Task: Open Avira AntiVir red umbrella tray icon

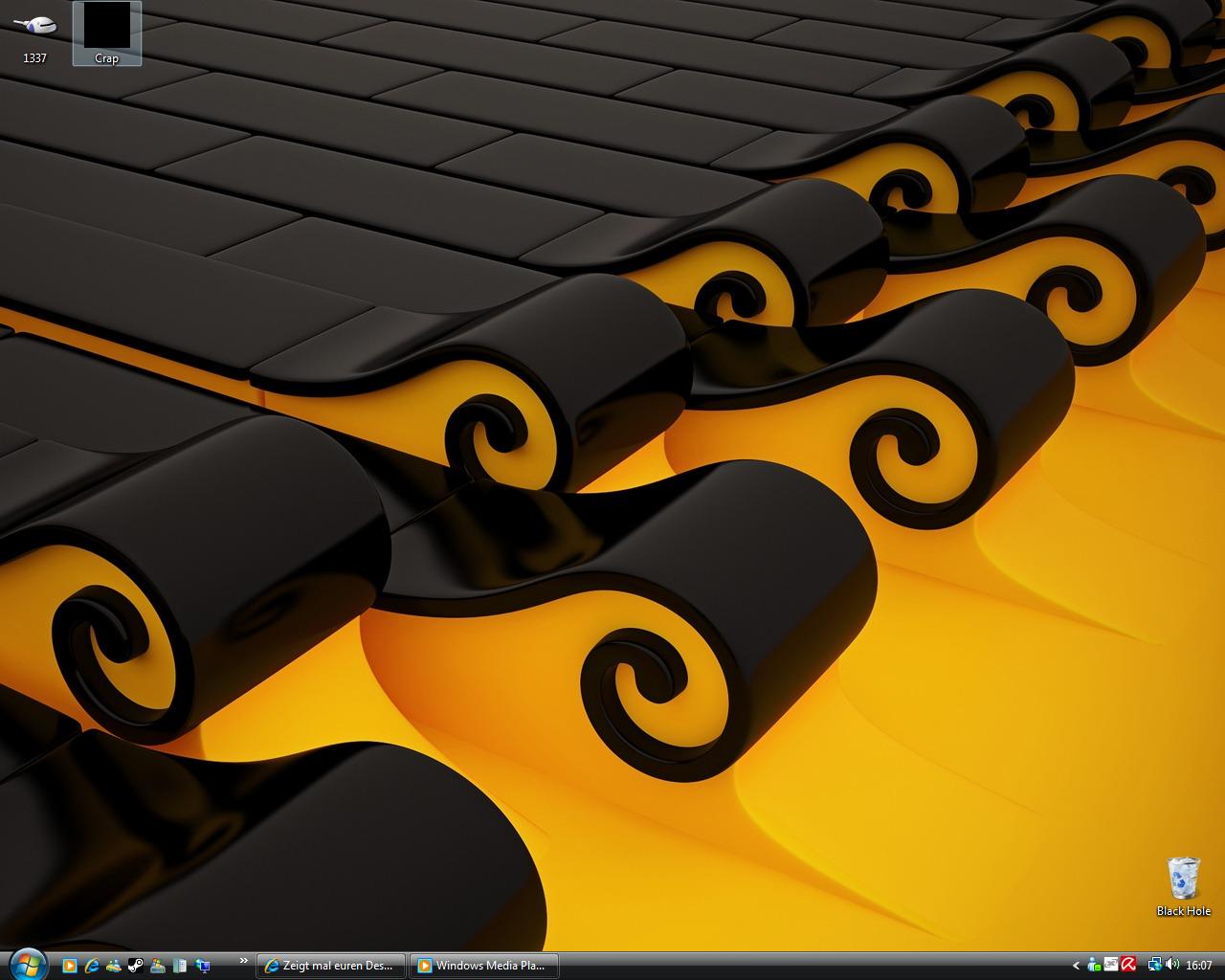Action: pos(1128,965)
